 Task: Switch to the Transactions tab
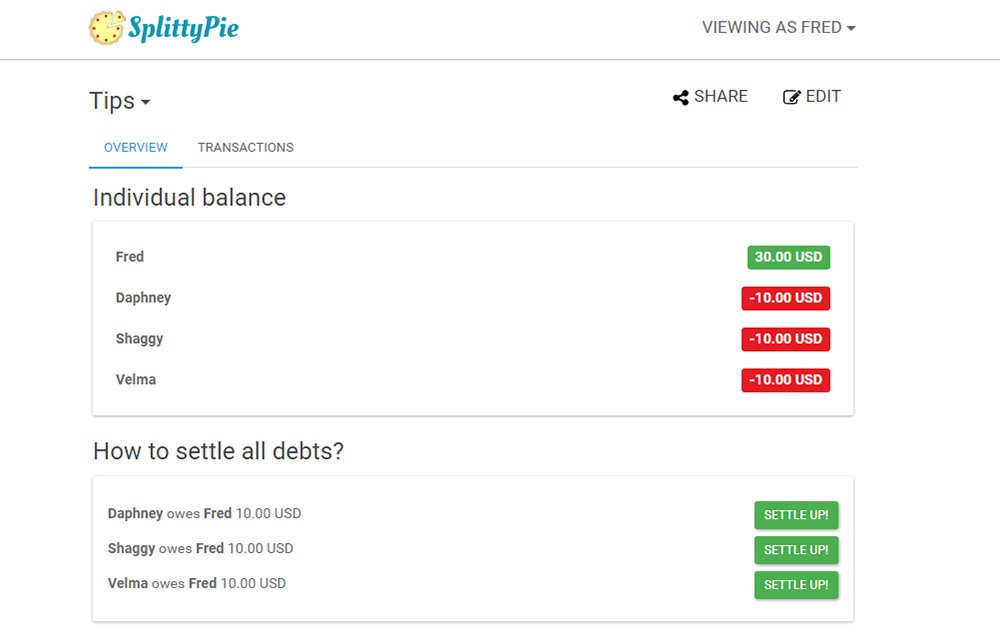(246, 147)
